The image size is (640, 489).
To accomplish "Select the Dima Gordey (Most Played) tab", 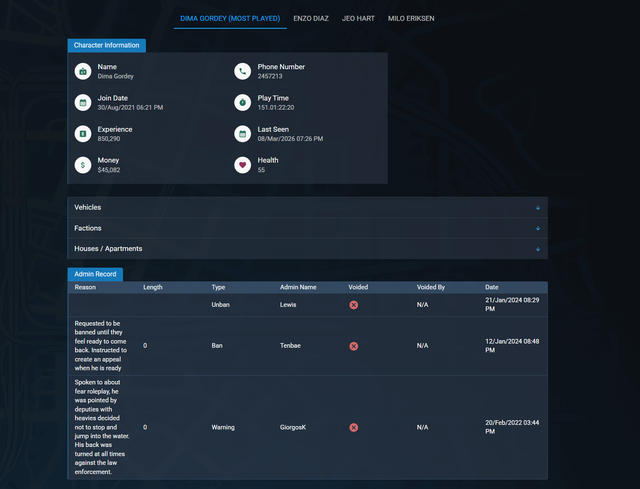I will pos(230,18).
